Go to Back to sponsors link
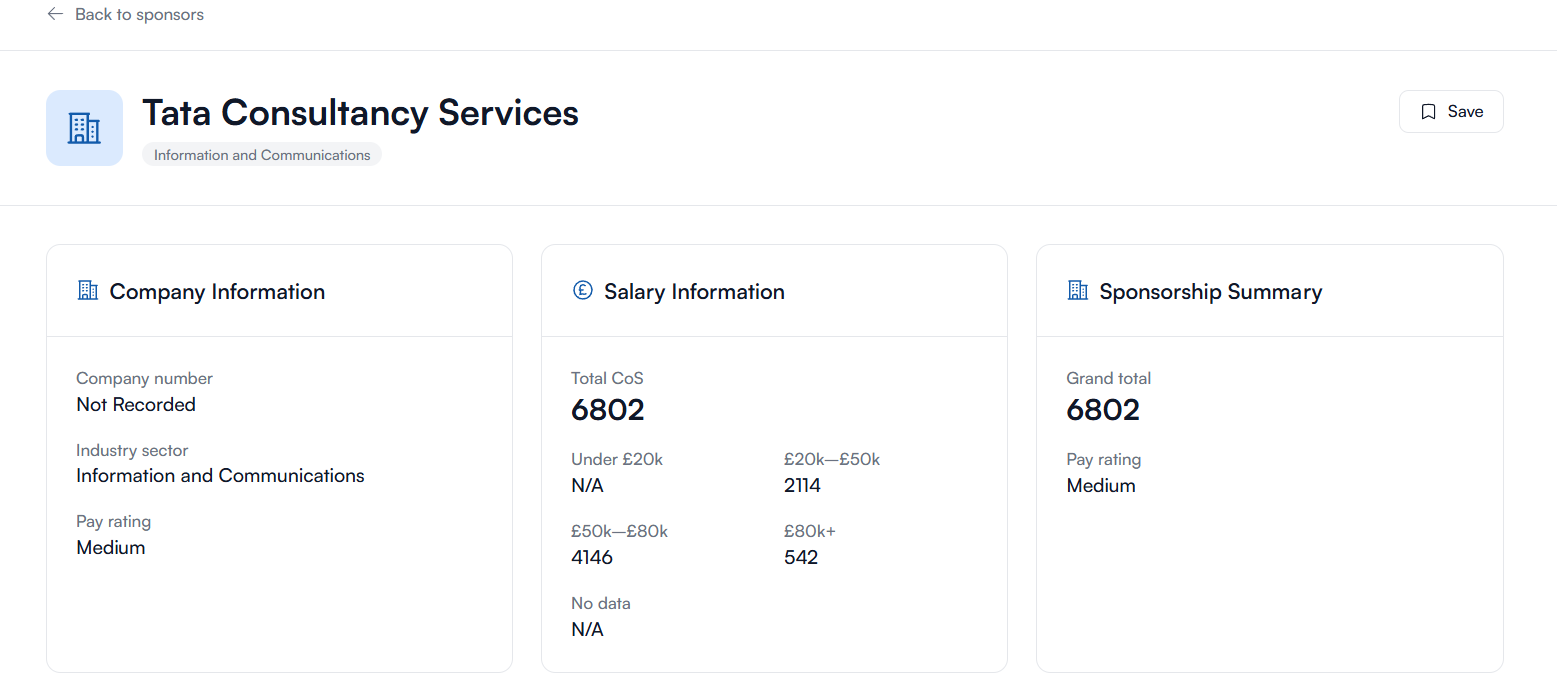The image size is (1557, 688). [139, 14]
